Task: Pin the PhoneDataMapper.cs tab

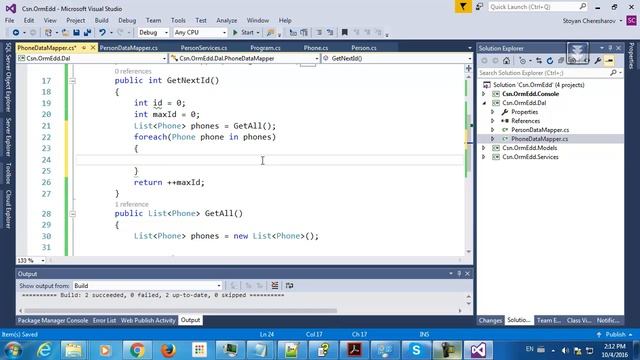Action: [x=84, y=48]
